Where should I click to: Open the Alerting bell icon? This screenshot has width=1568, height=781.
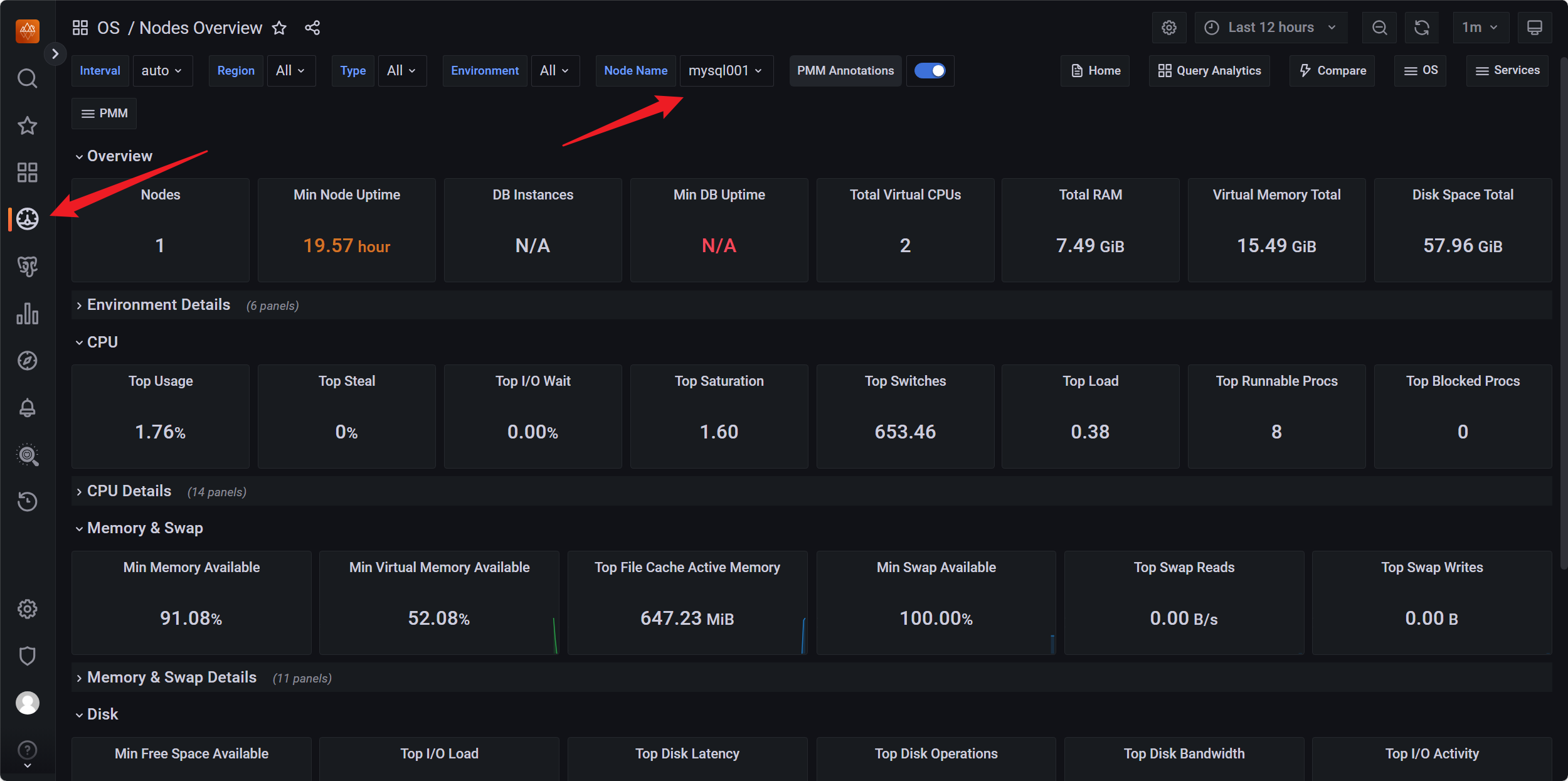(27, 408)
